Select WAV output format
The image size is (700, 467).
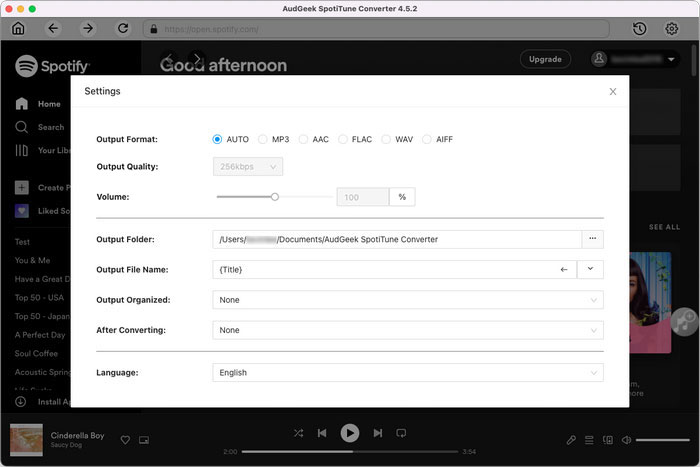pos(386,139)
